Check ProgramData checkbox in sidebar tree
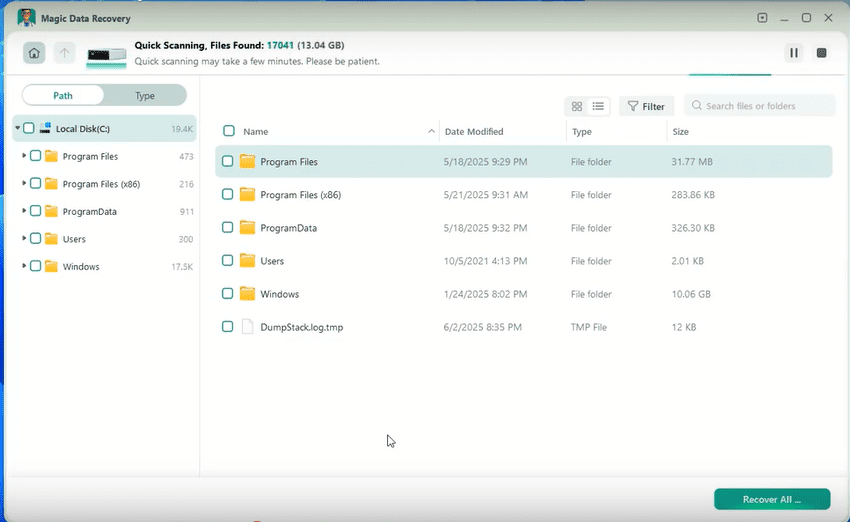The width and height of the screenshot is (850, 522). (x=35, y=211)
